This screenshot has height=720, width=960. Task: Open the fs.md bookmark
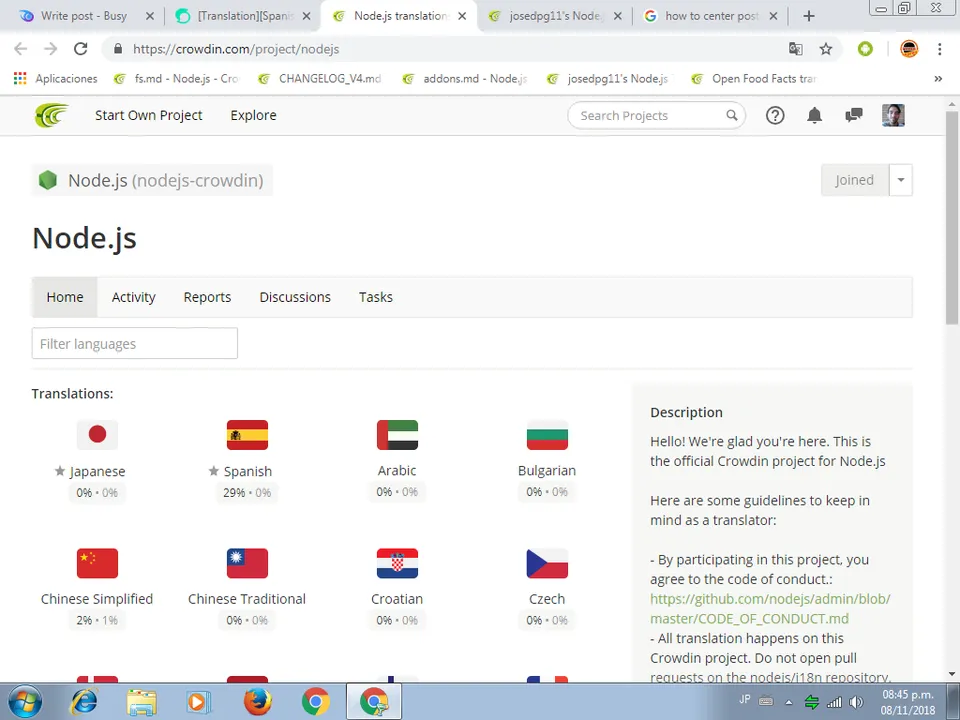click(178, 78)
